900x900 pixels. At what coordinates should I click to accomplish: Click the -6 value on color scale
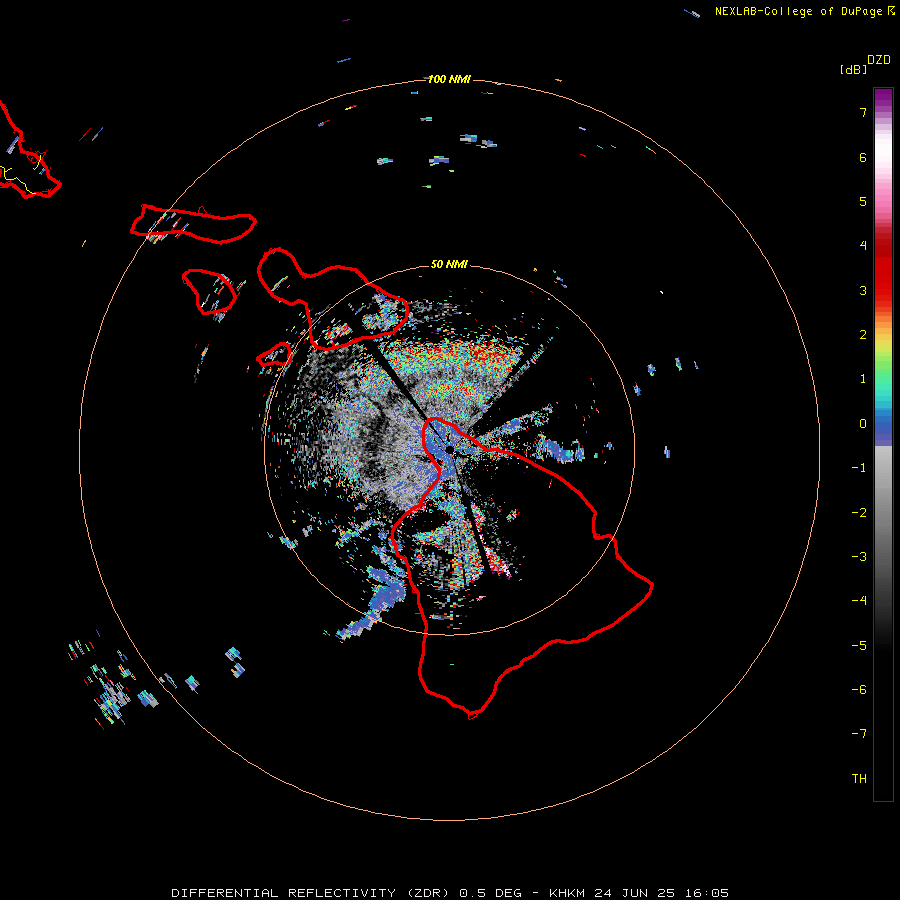pos(859,690)
